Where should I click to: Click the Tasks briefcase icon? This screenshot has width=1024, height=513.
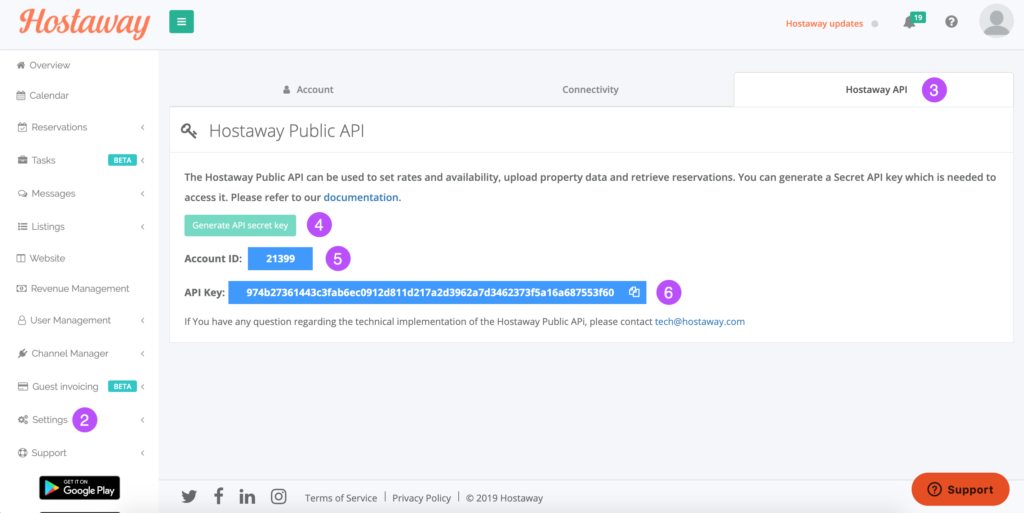(22, 160)
